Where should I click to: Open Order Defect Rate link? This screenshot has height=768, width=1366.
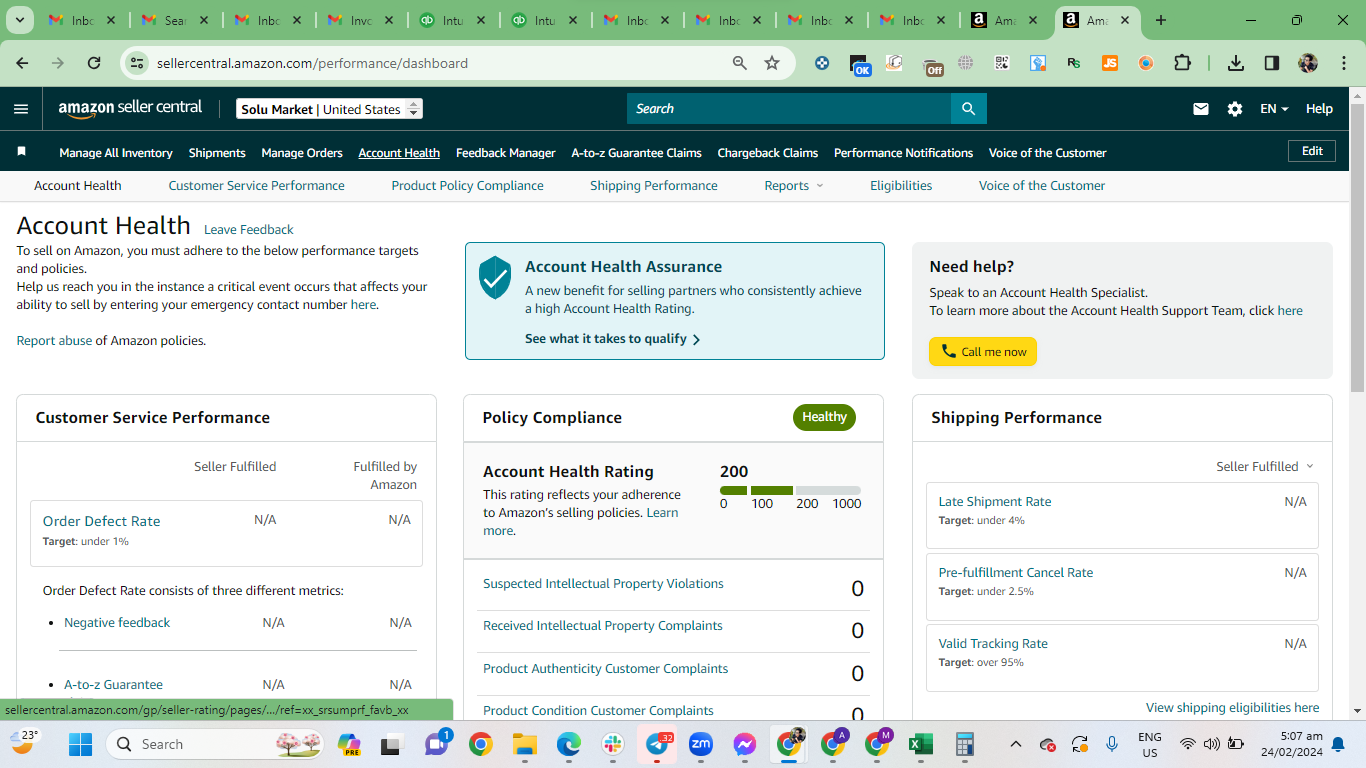[x=101, y=521]
